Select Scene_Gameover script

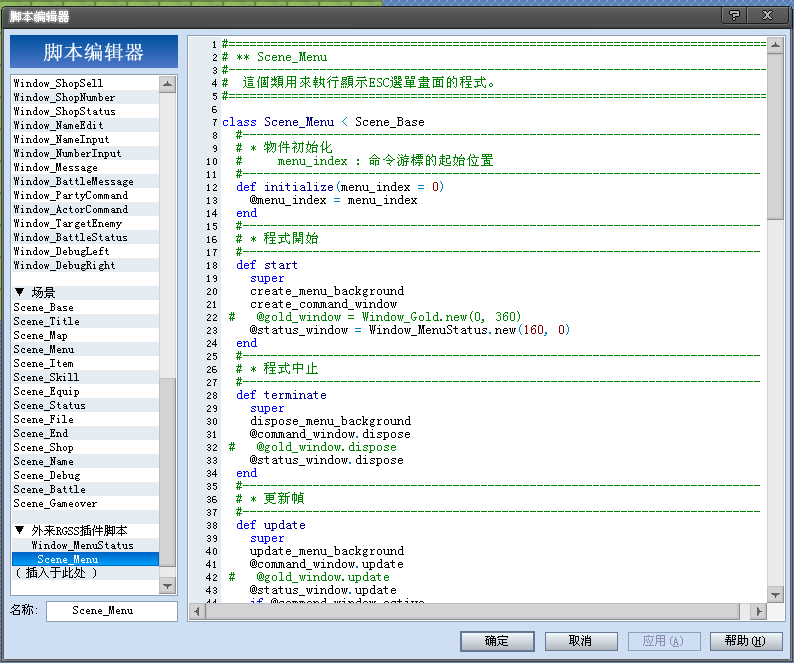85,503
